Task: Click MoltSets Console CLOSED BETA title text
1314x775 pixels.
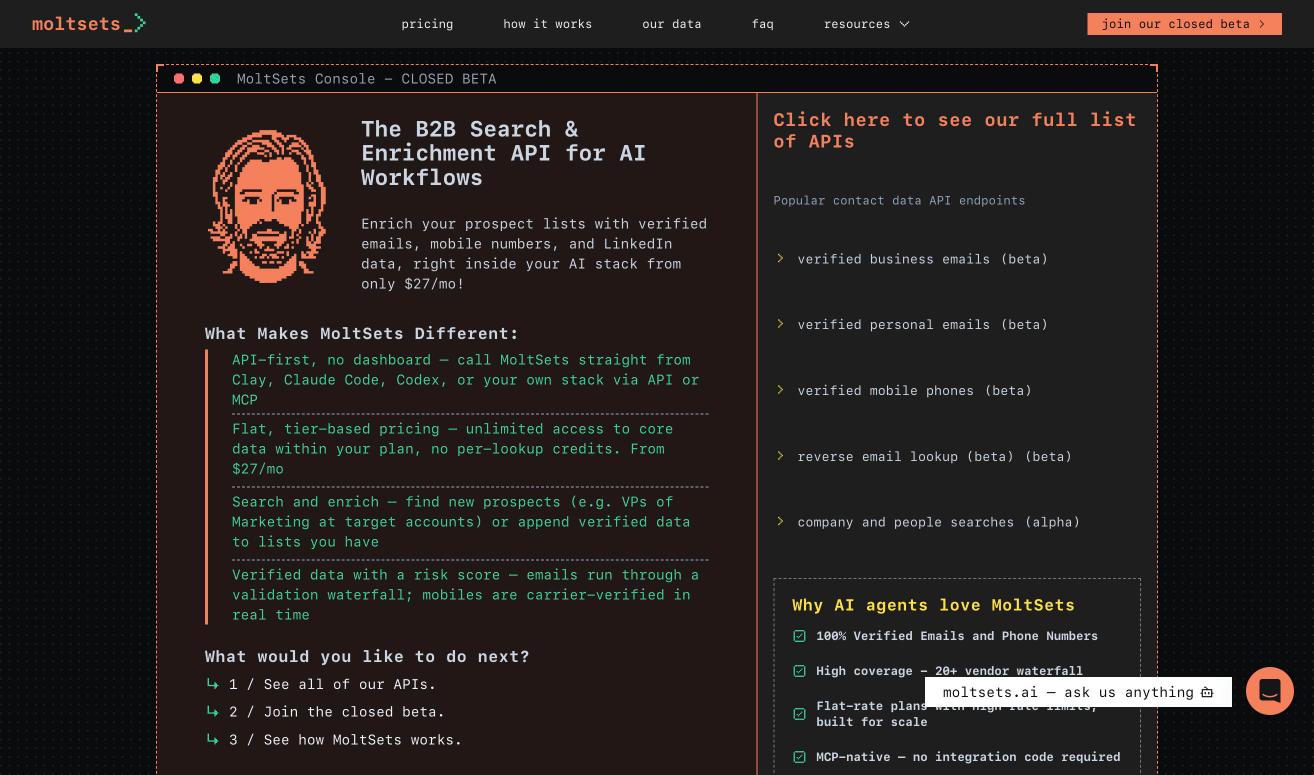Action: click(x=366, y=79)
